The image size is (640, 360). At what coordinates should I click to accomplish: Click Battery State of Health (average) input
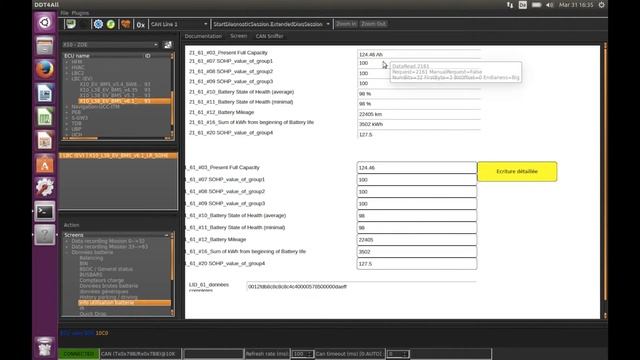coord(416,216)
